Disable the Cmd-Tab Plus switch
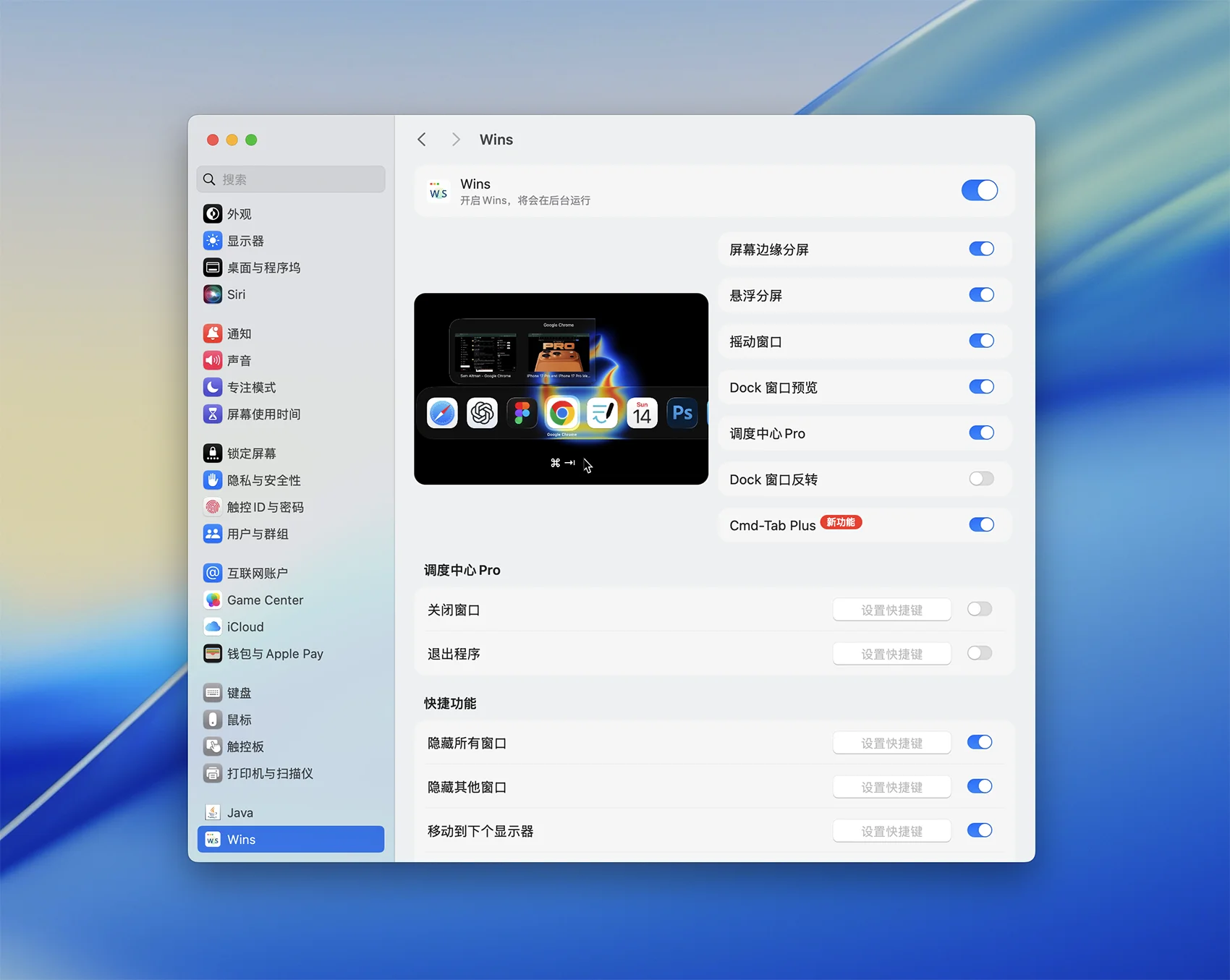 point(981,524)
